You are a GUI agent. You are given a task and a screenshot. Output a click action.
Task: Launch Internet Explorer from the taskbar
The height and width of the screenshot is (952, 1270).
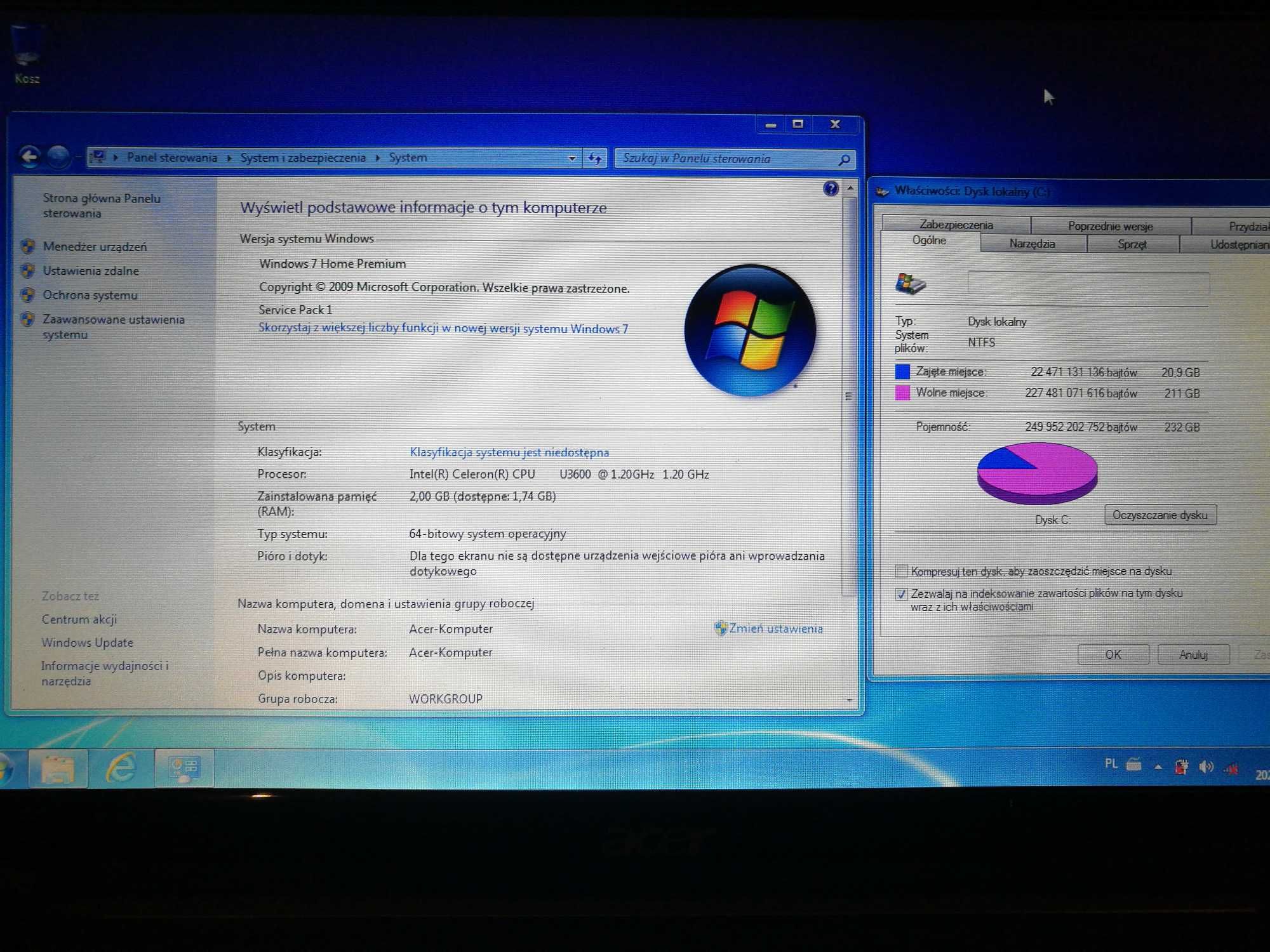click(121, 768)
